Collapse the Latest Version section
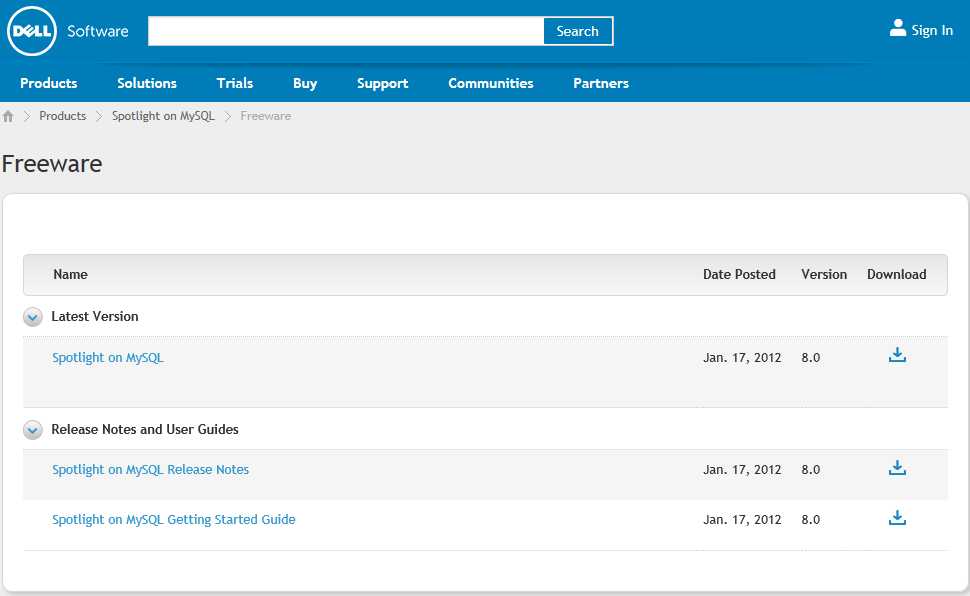970x596 pixels. [x=33, y=317]
